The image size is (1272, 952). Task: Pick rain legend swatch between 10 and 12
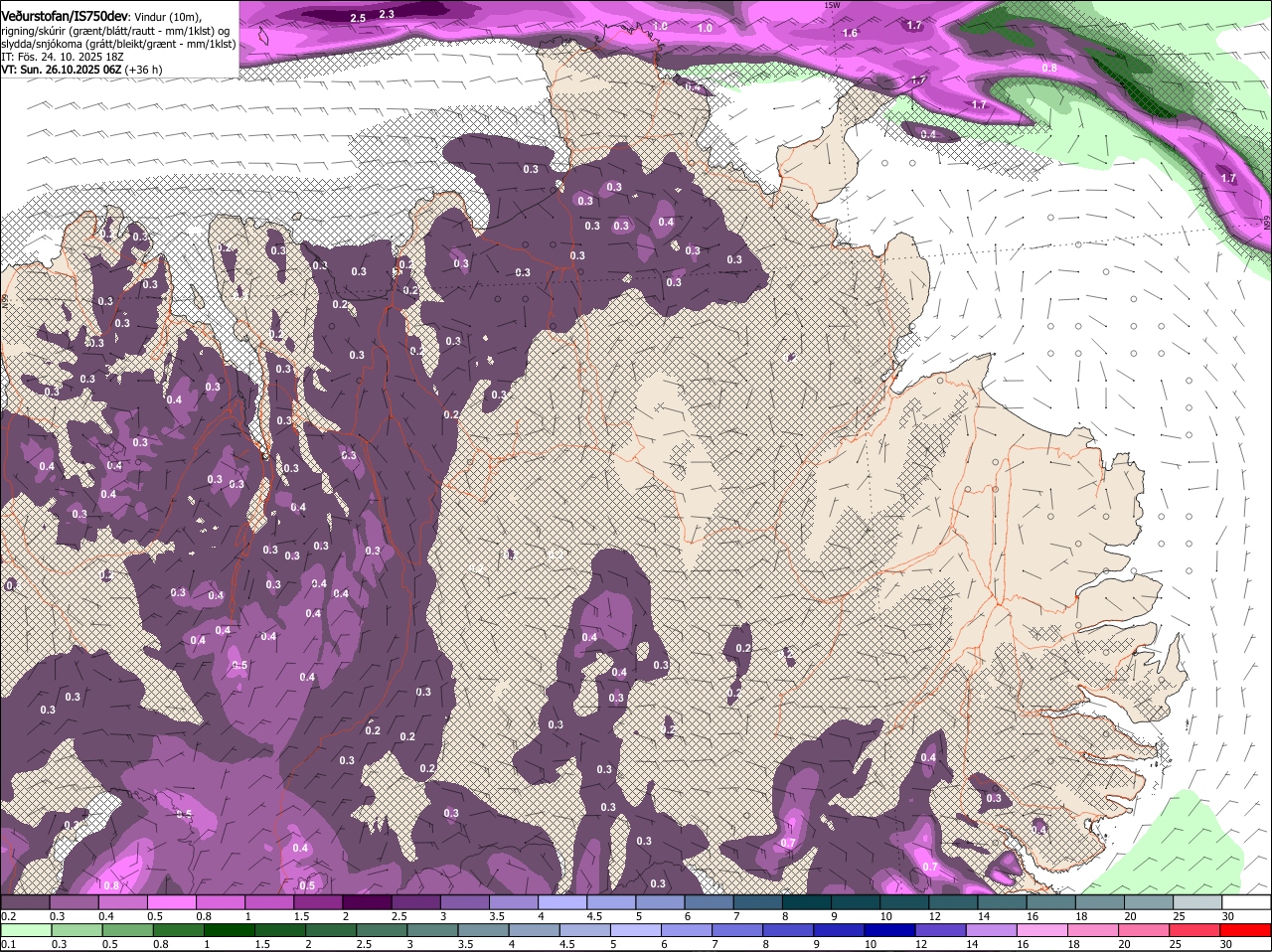tap(890, 930)
